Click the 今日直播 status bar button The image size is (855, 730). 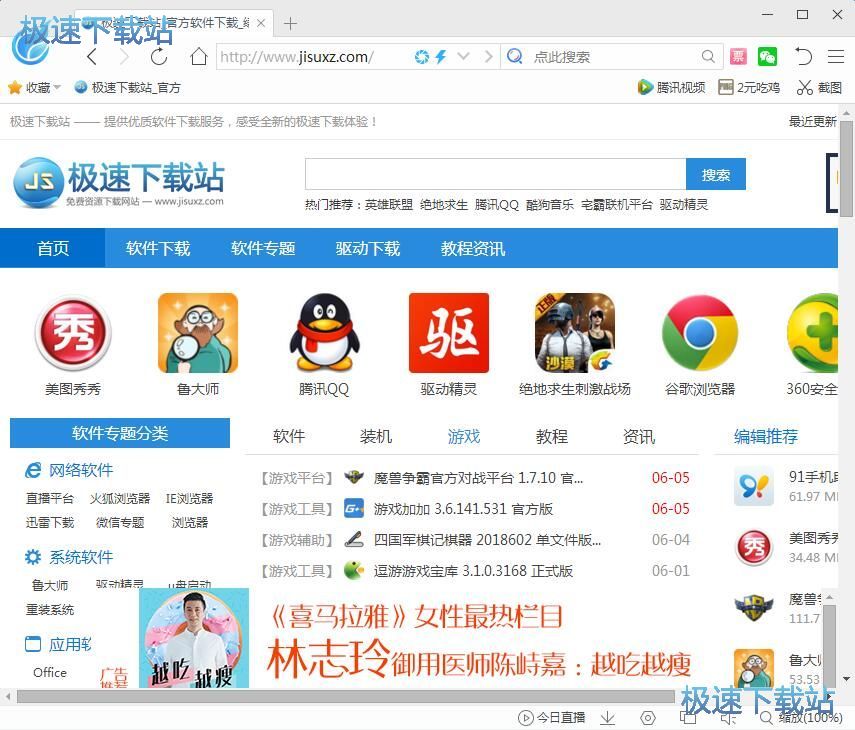[x=552, y=717]
